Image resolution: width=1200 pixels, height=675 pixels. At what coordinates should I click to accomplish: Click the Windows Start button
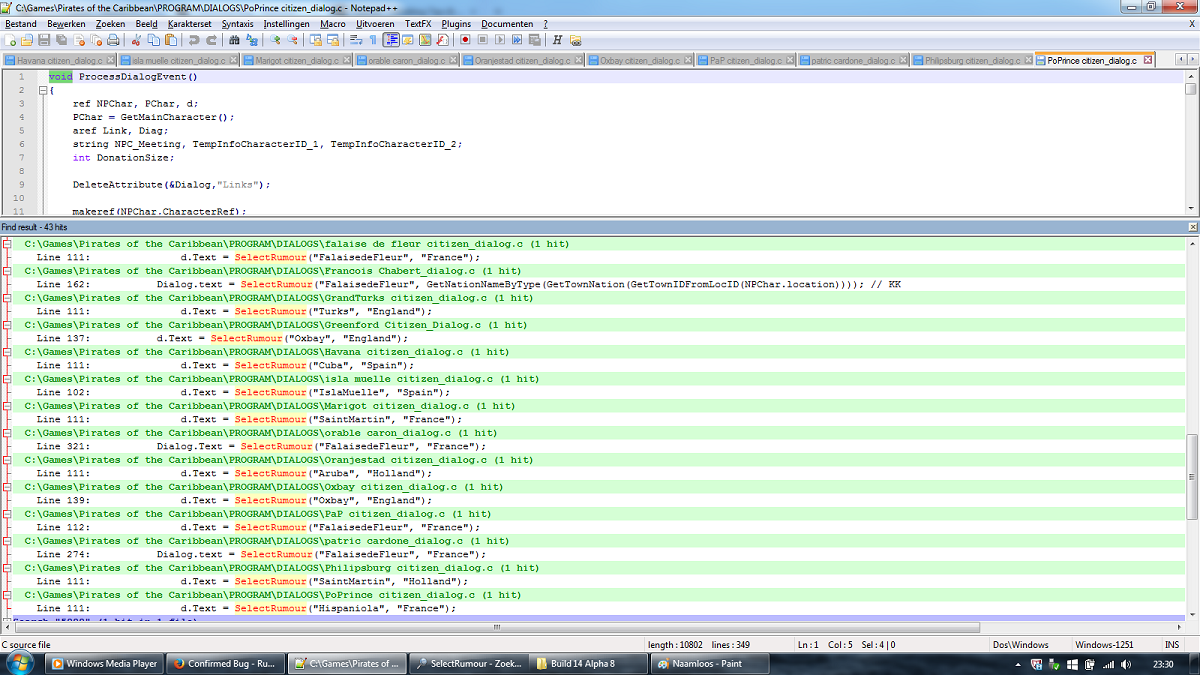(x=19, y=663)
